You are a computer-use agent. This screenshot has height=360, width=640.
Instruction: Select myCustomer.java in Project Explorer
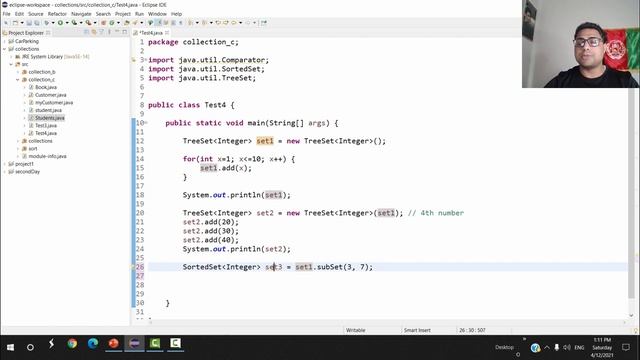pos(54,103)
